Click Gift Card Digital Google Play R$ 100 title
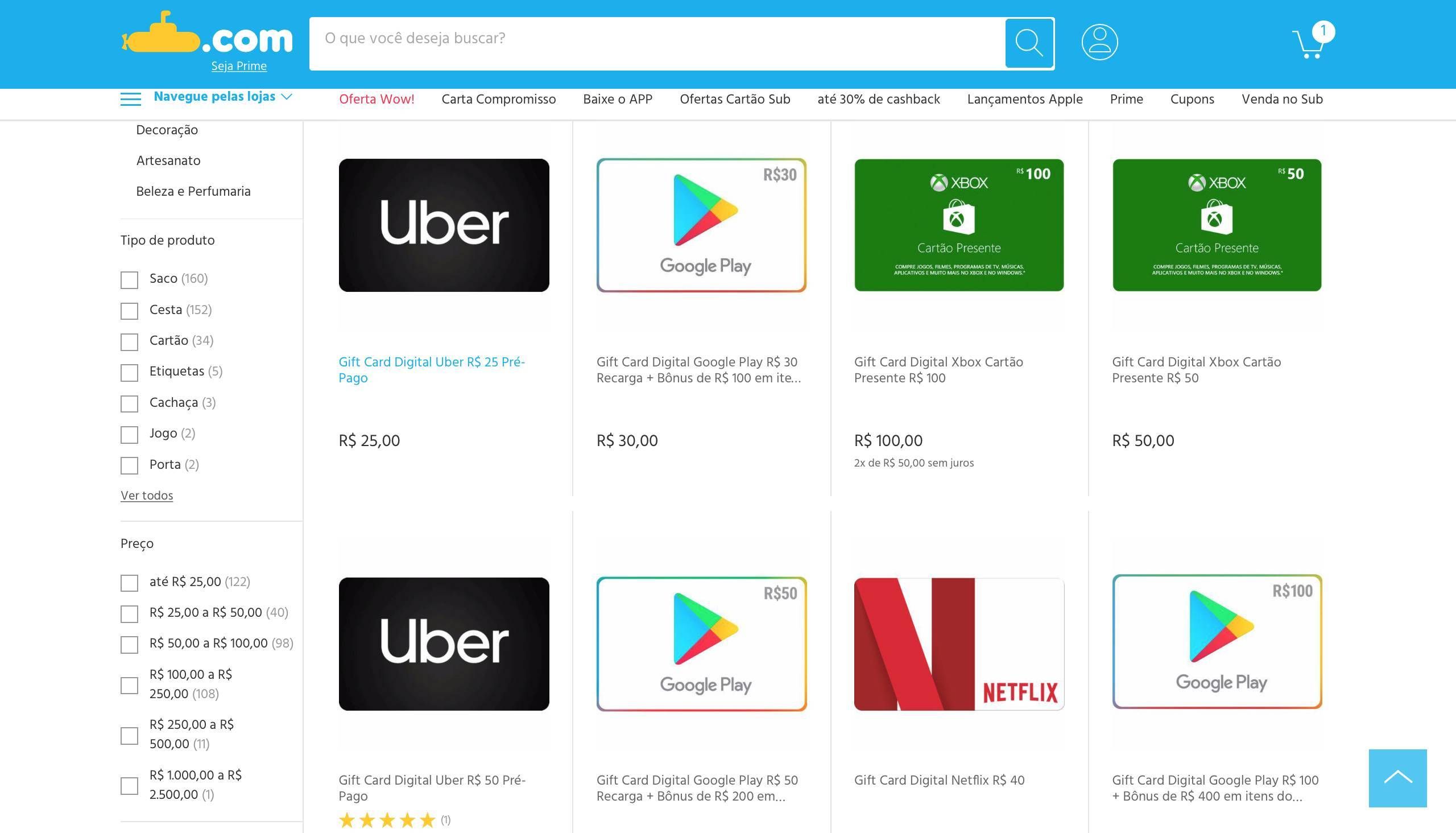 1215,788
